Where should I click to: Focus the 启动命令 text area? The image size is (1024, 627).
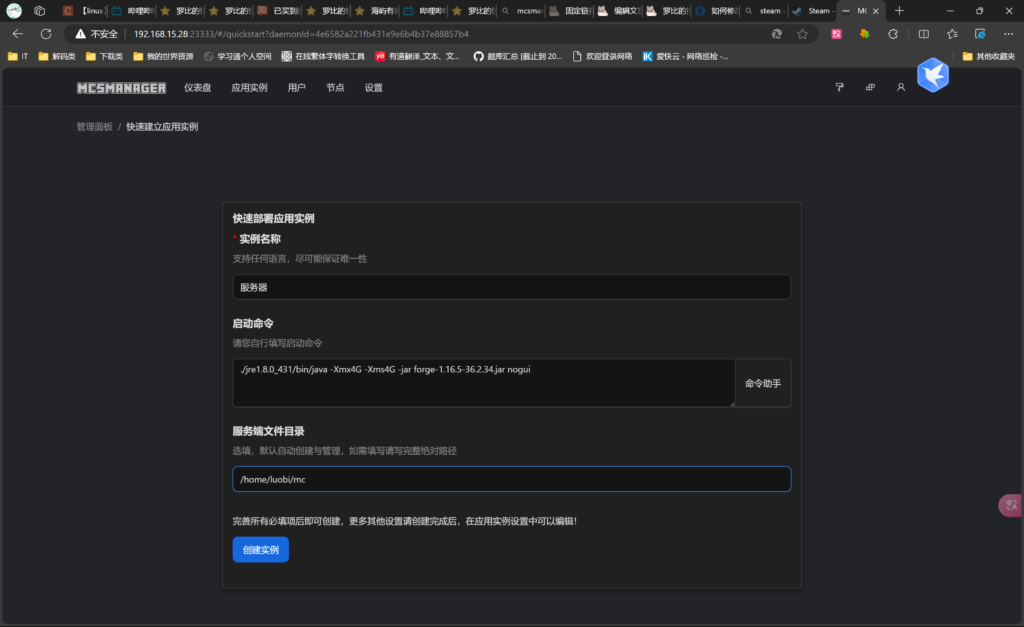[483, 383]
